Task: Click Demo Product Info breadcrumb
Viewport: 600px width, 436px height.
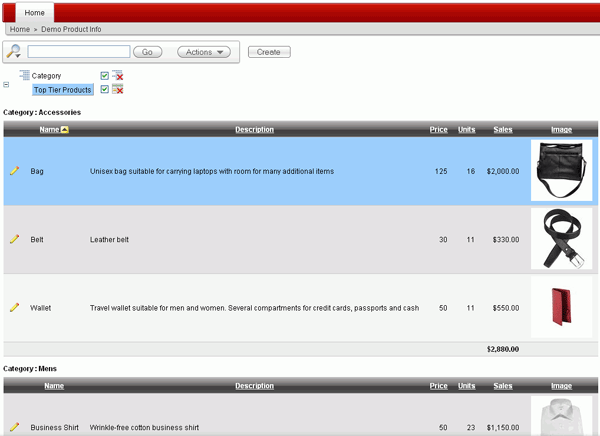Action: pos(71,29)
